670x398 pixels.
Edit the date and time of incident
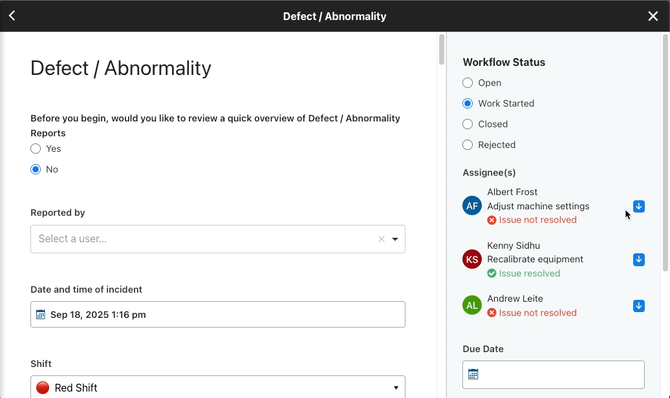tap(218, 315)
